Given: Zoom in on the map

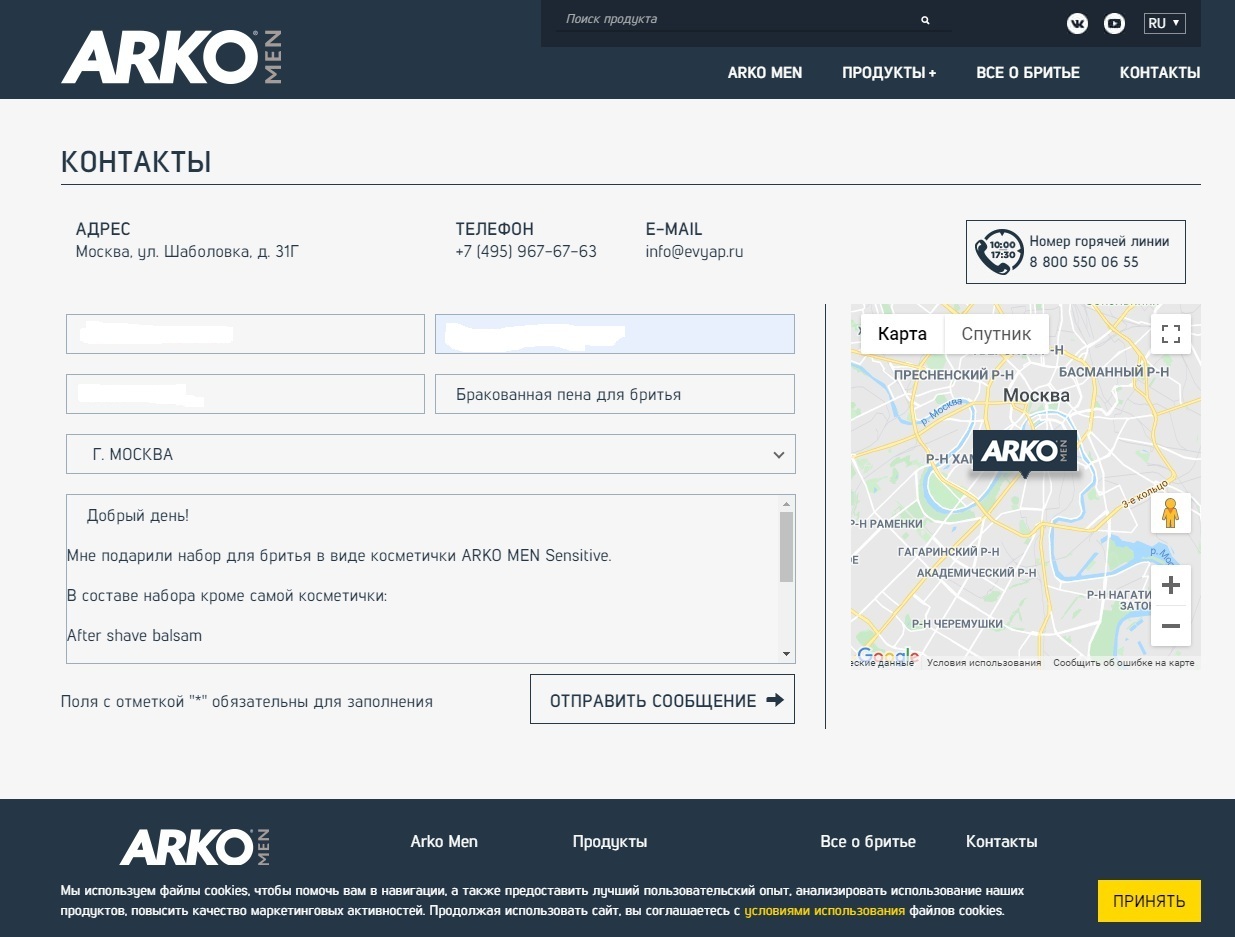Looking at the screenshot, I should tap(1170, 585).
